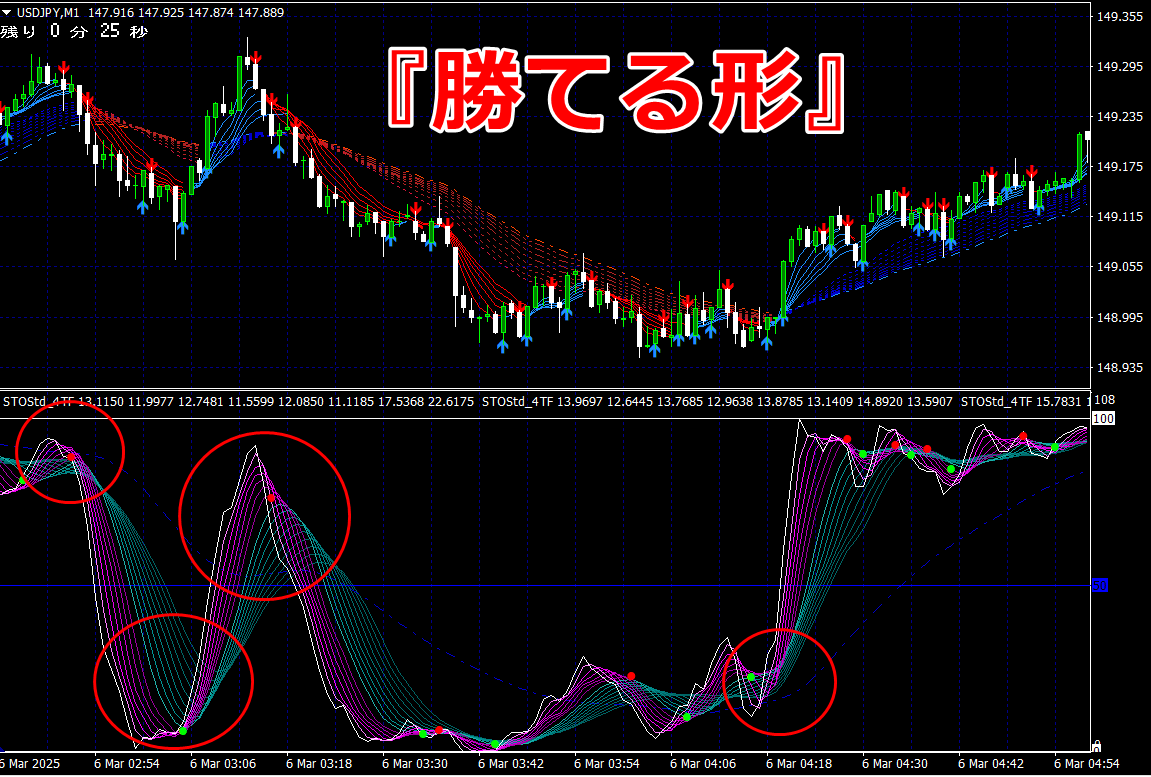Select the blue 50 level label

(1100, 586)
